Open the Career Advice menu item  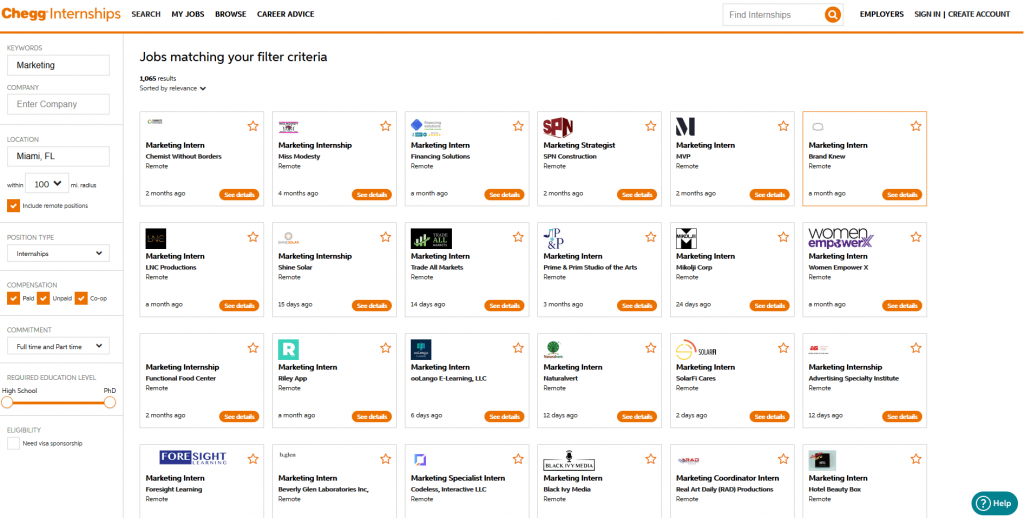pos(285,15)
